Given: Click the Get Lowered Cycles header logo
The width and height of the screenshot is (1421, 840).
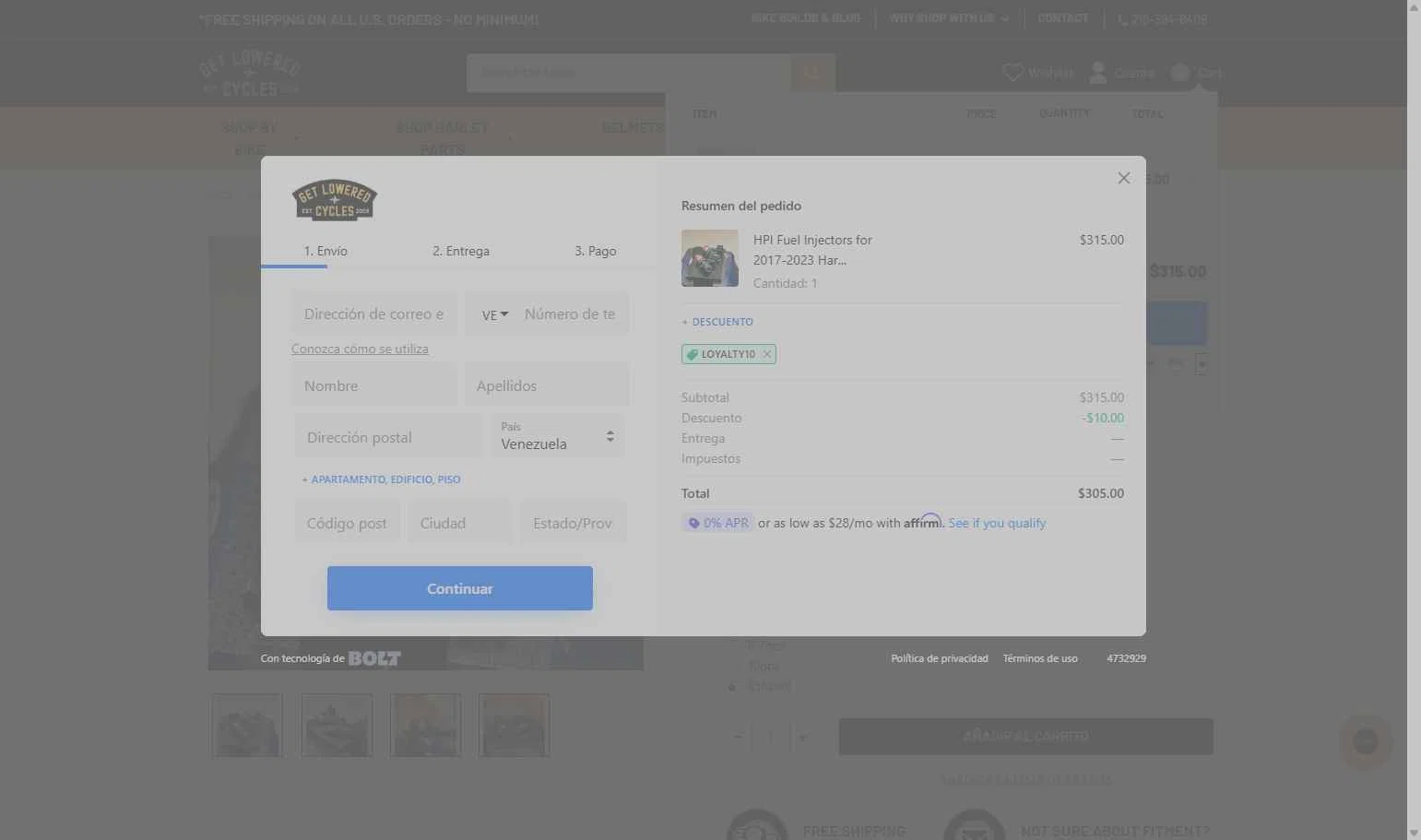Looking at the screenshot, I should coord(250,74).
